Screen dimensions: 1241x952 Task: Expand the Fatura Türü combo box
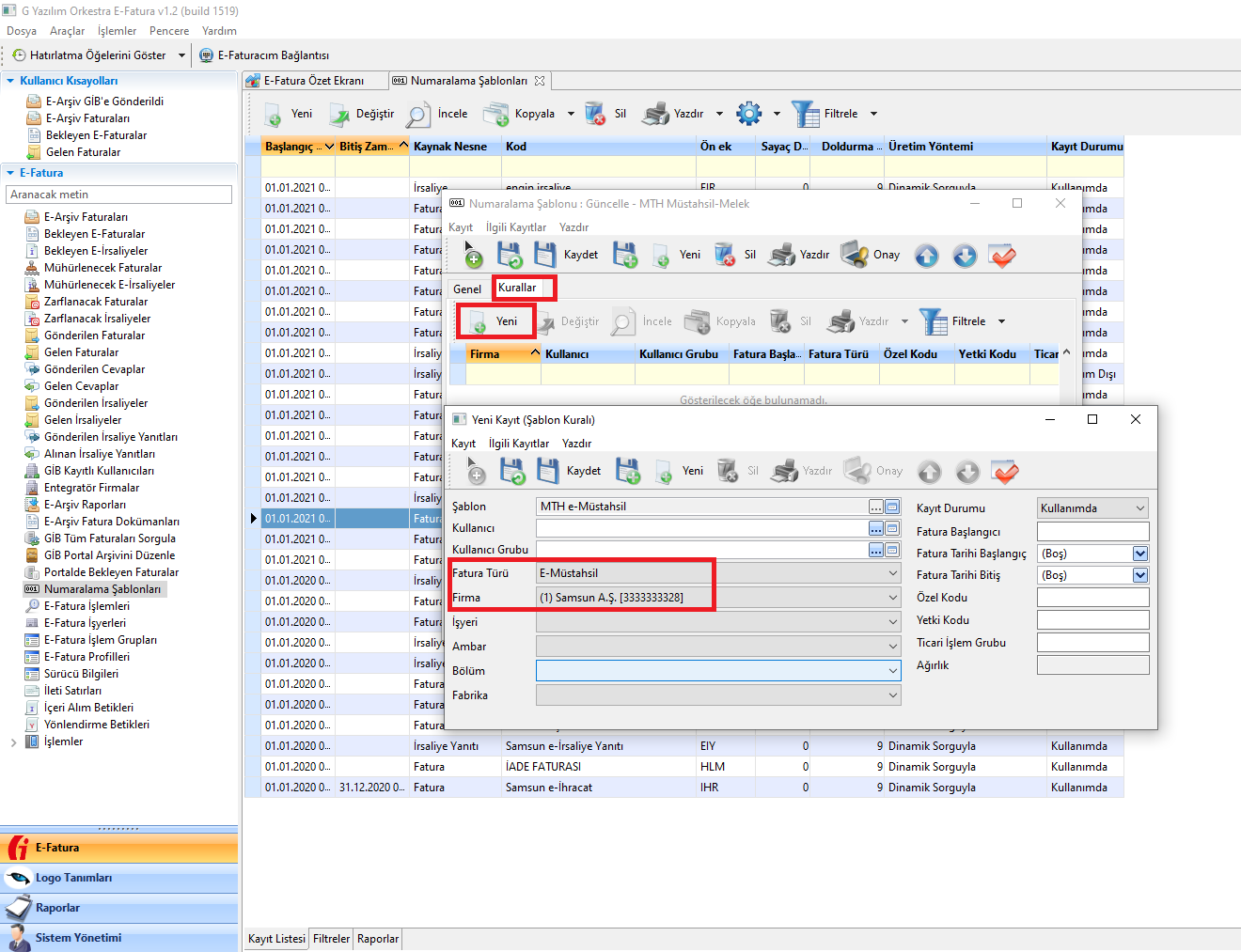(892, 573)
